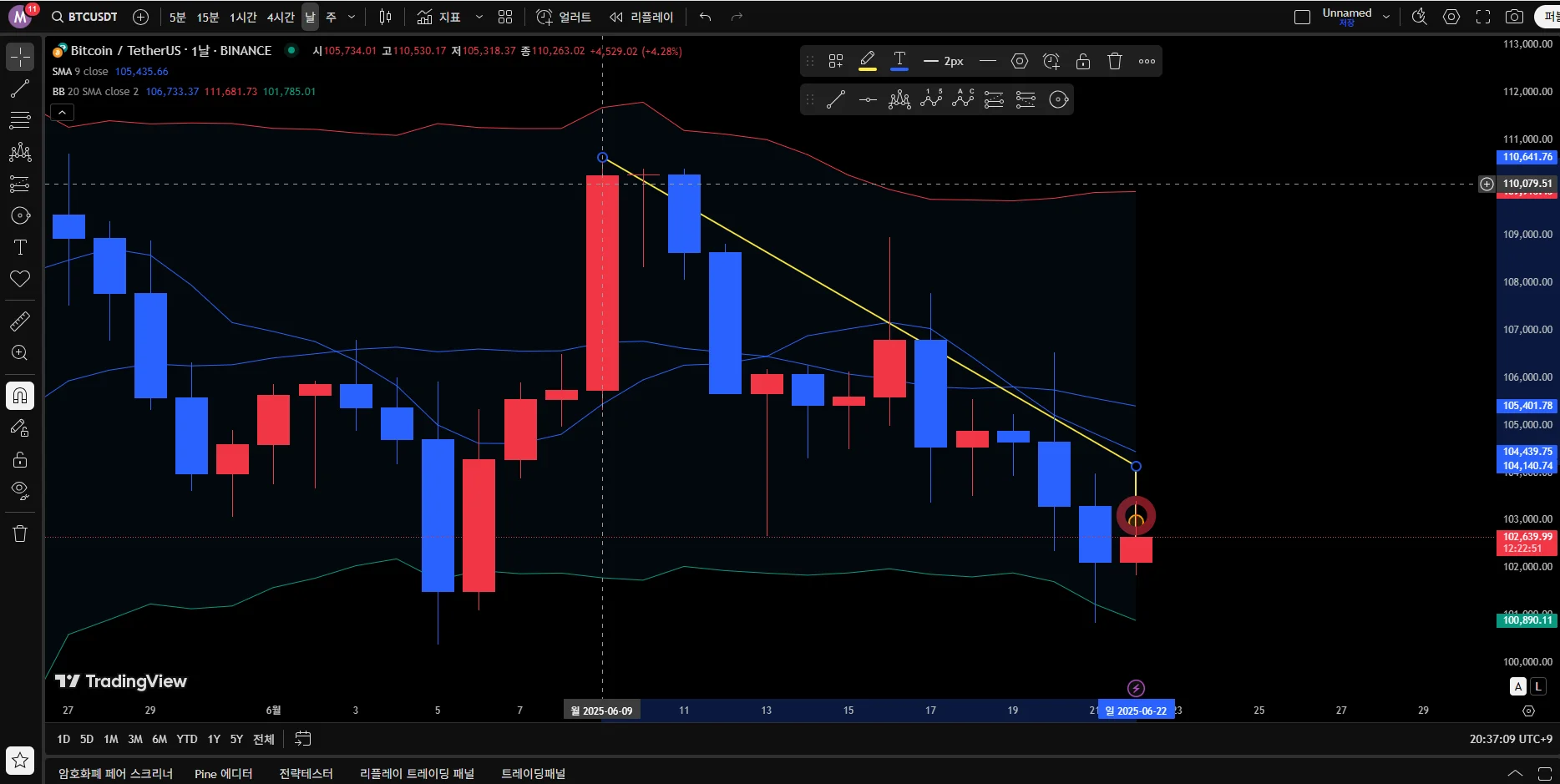Toggle lock on the selected trend line
Viewport: 1560px width, 784px height.
coord(1083,61)
